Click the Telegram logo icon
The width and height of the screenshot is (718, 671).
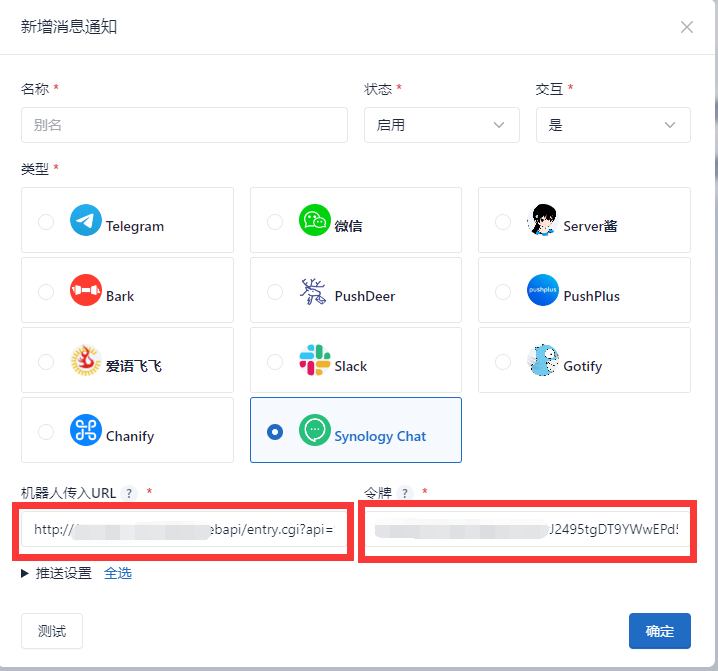[x=86, y=220]
